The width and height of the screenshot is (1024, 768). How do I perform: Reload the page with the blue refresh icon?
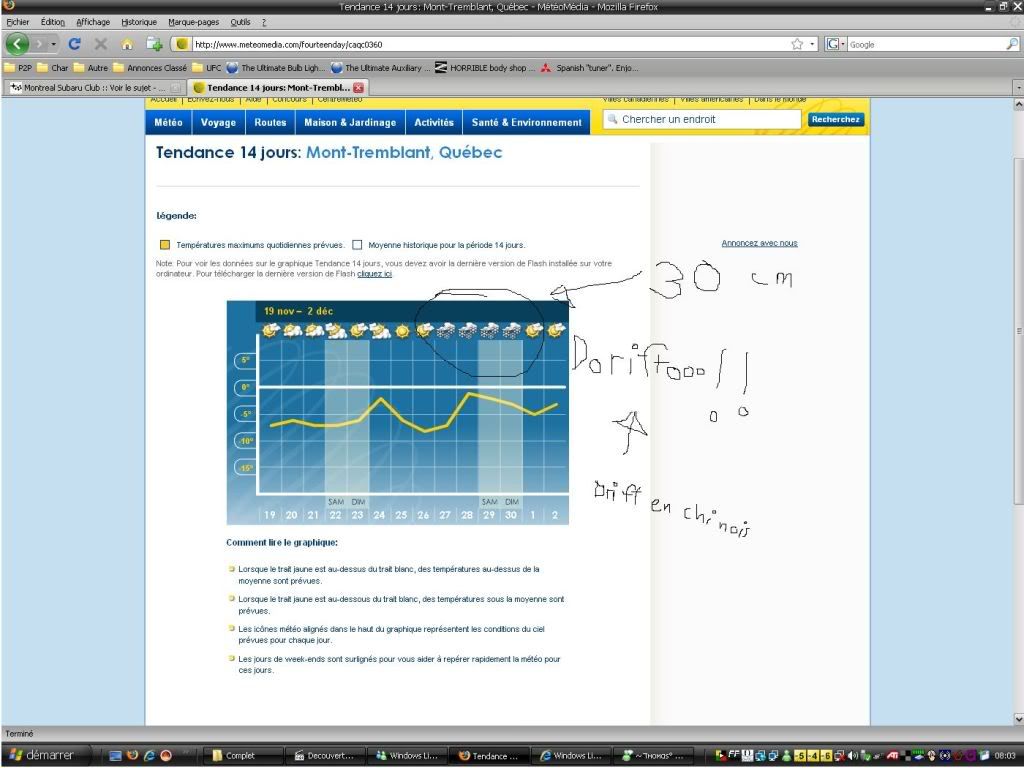click(74, 44)
